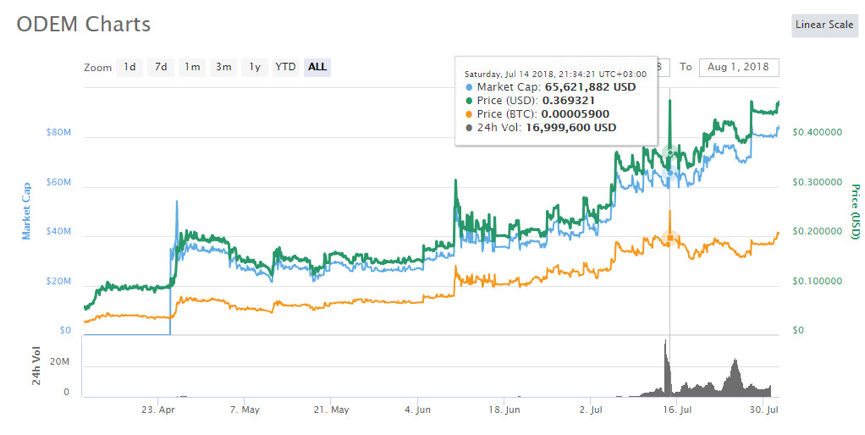
Task: Click green price marker at Jul 14
Action: 670,152
